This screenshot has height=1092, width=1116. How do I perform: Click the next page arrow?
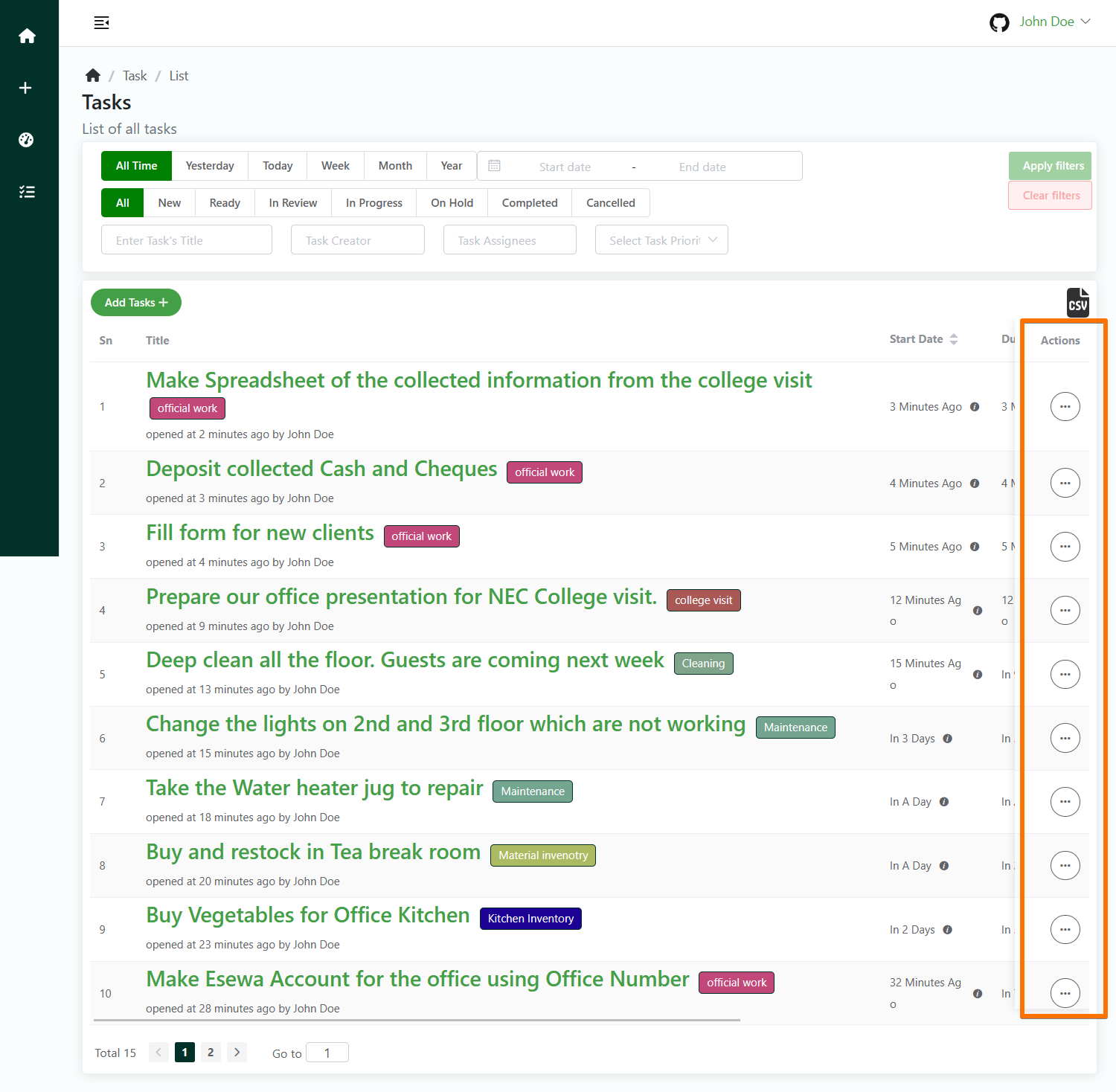pos(237,1053)
